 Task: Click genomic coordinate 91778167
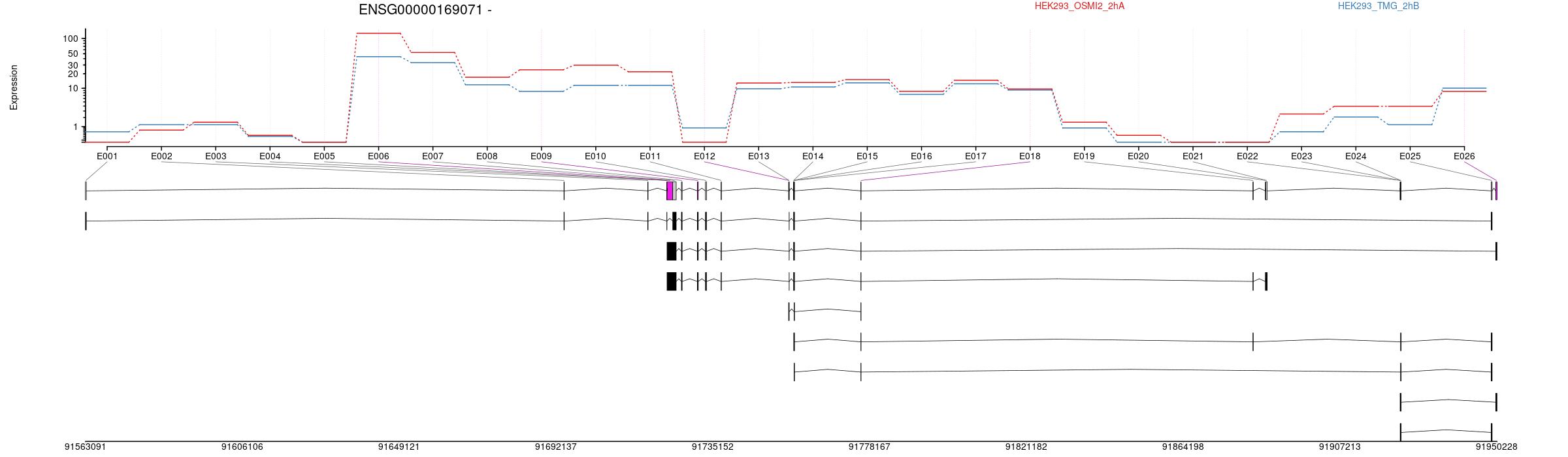coord(870,447)
